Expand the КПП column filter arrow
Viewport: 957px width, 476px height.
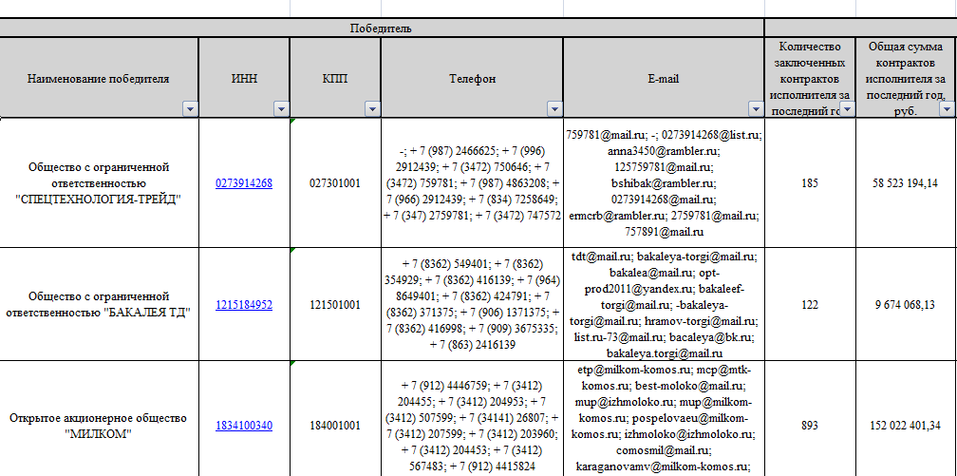pyautogui.click(x=371, y=109)
